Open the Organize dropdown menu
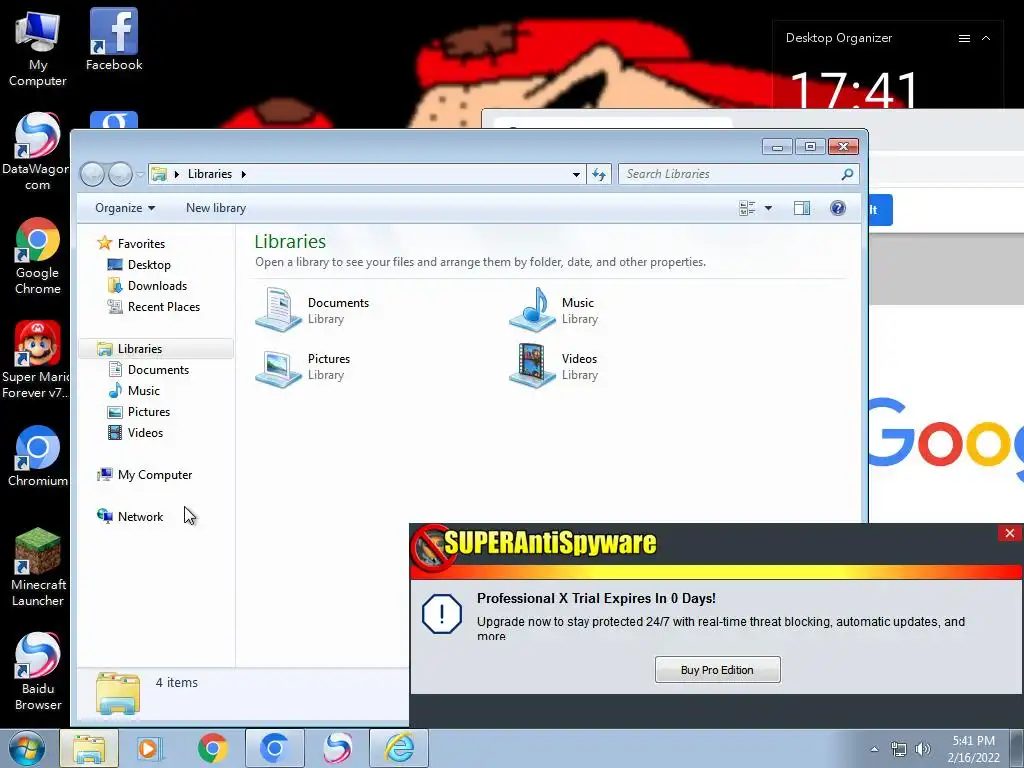Viewport: 1024px width, 768px height. point(125,208)
